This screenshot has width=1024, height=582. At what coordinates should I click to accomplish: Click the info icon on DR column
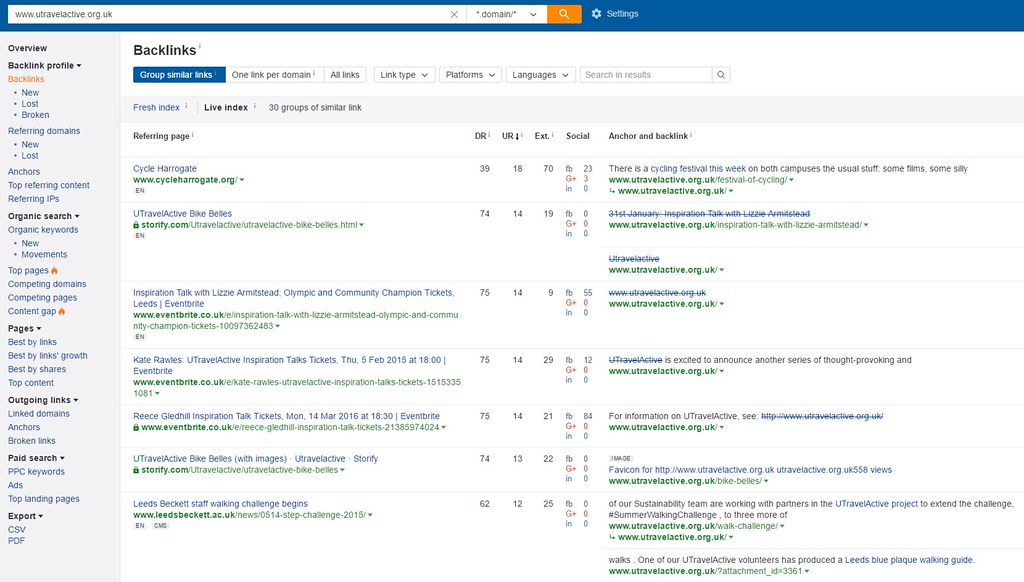[489, 135]
